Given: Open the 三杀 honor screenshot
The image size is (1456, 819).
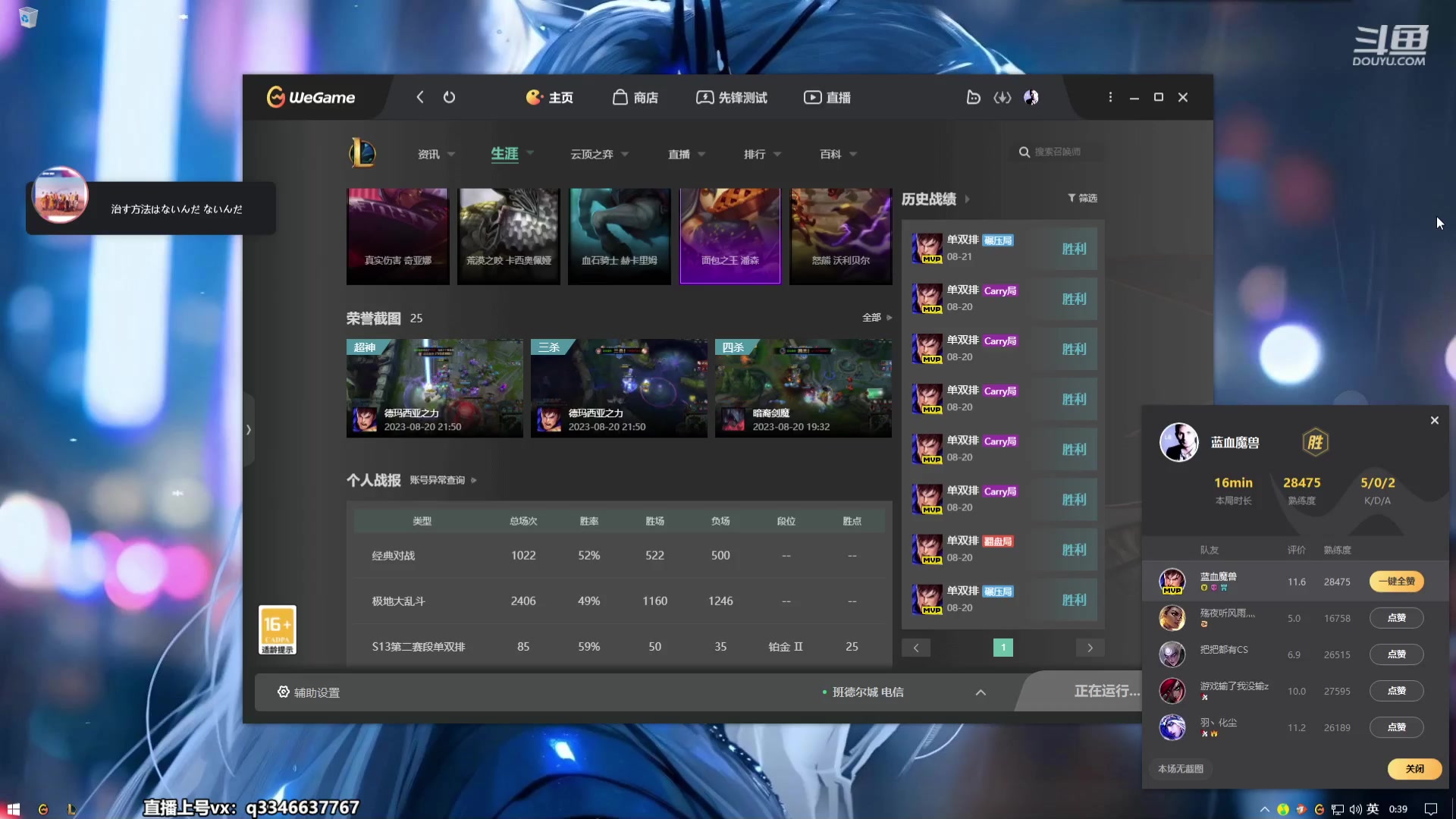Looking at the screenshot, I should [x=619, y=388].
